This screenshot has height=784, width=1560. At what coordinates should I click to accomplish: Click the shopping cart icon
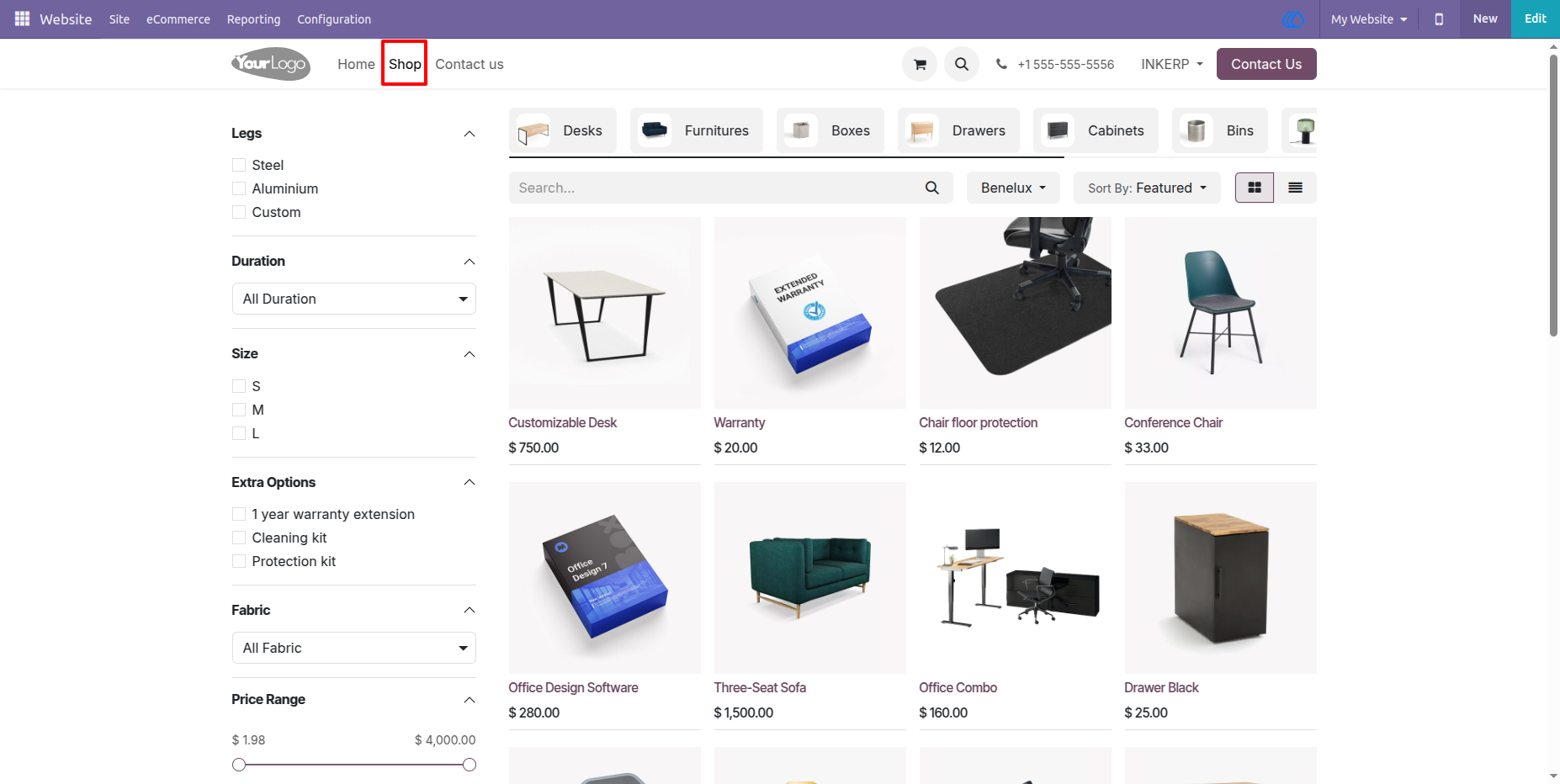pyautogui.click(x=920, y=64)
